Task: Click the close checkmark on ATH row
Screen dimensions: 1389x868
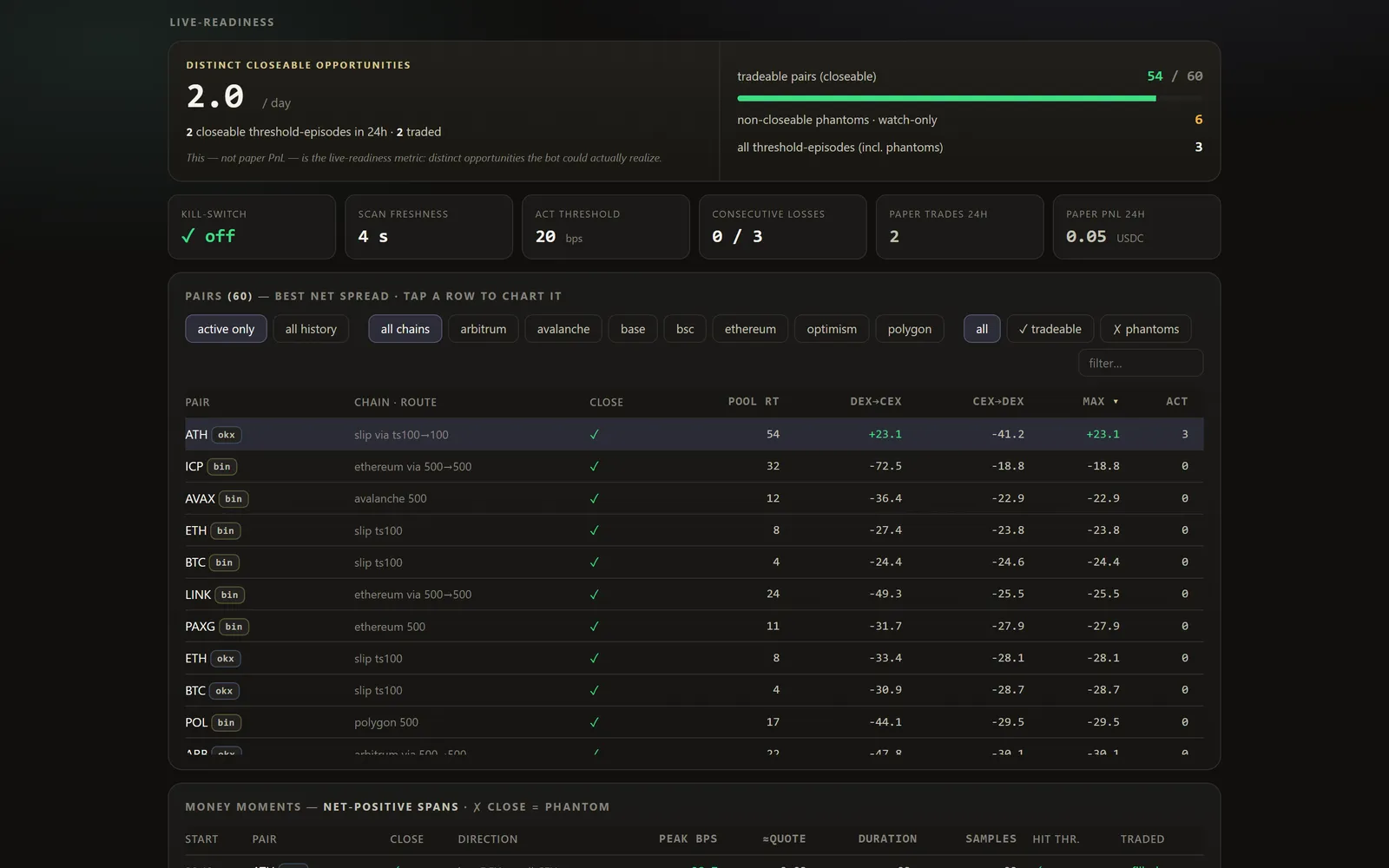Action: [x=595, y=435]
